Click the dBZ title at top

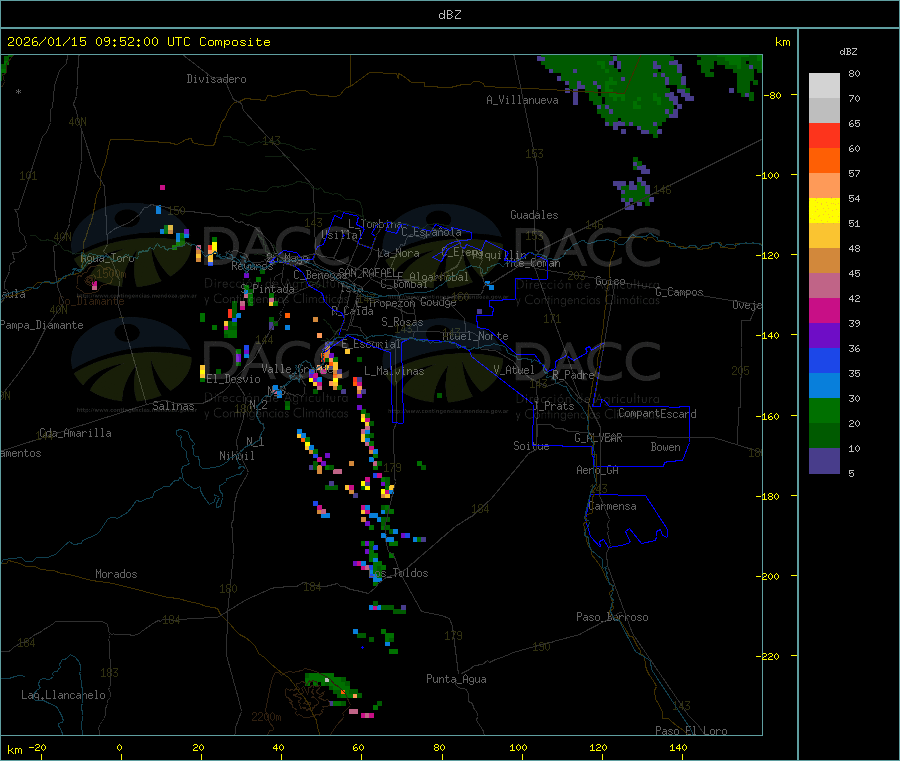(x=449, y=15)
